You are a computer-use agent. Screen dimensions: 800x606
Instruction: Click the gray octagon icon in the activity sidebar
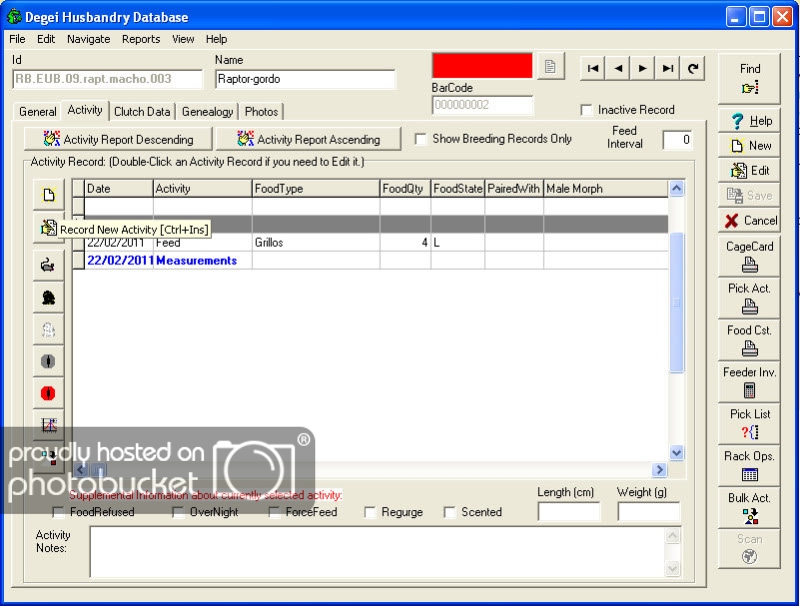coord(47,361)
